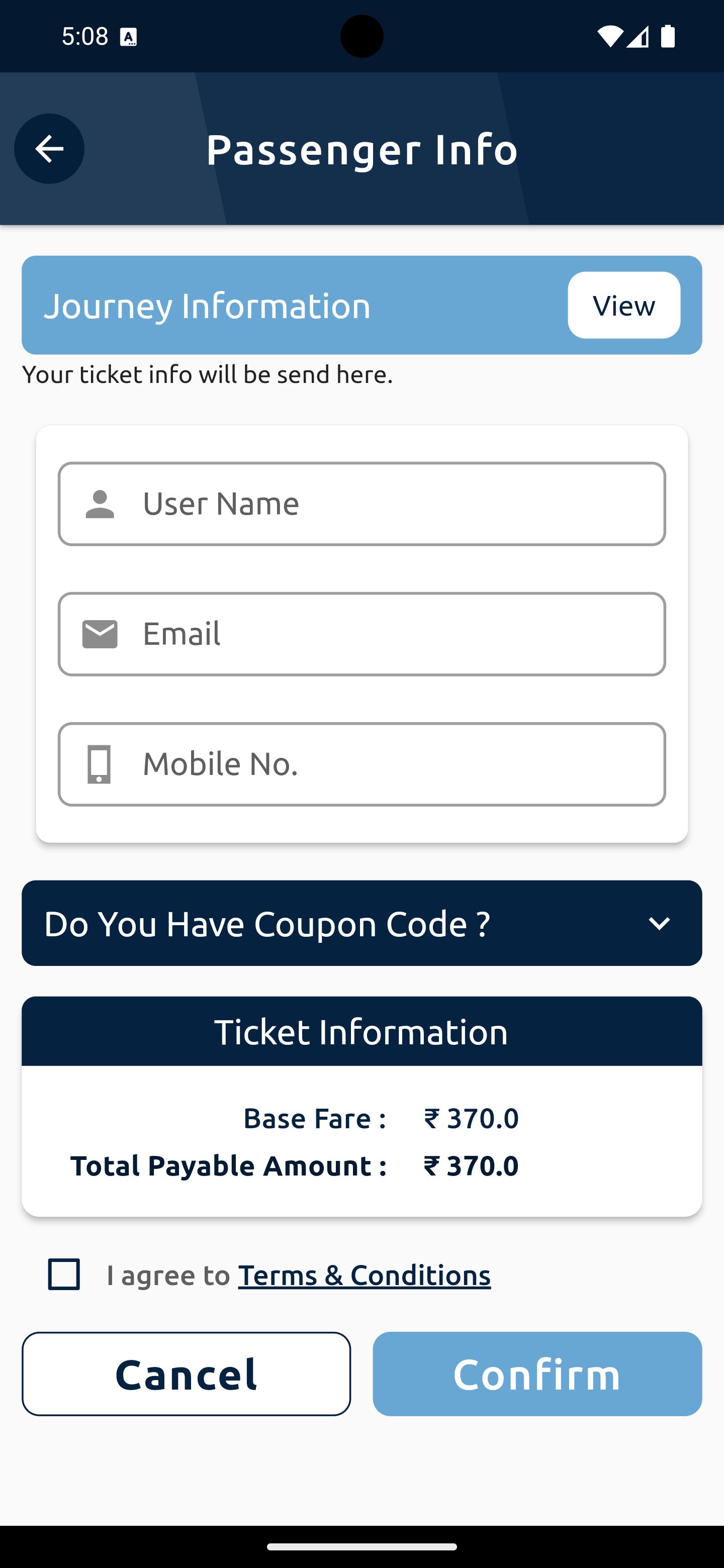Click the phone icon in Mobile field

[x=99, y=764]
